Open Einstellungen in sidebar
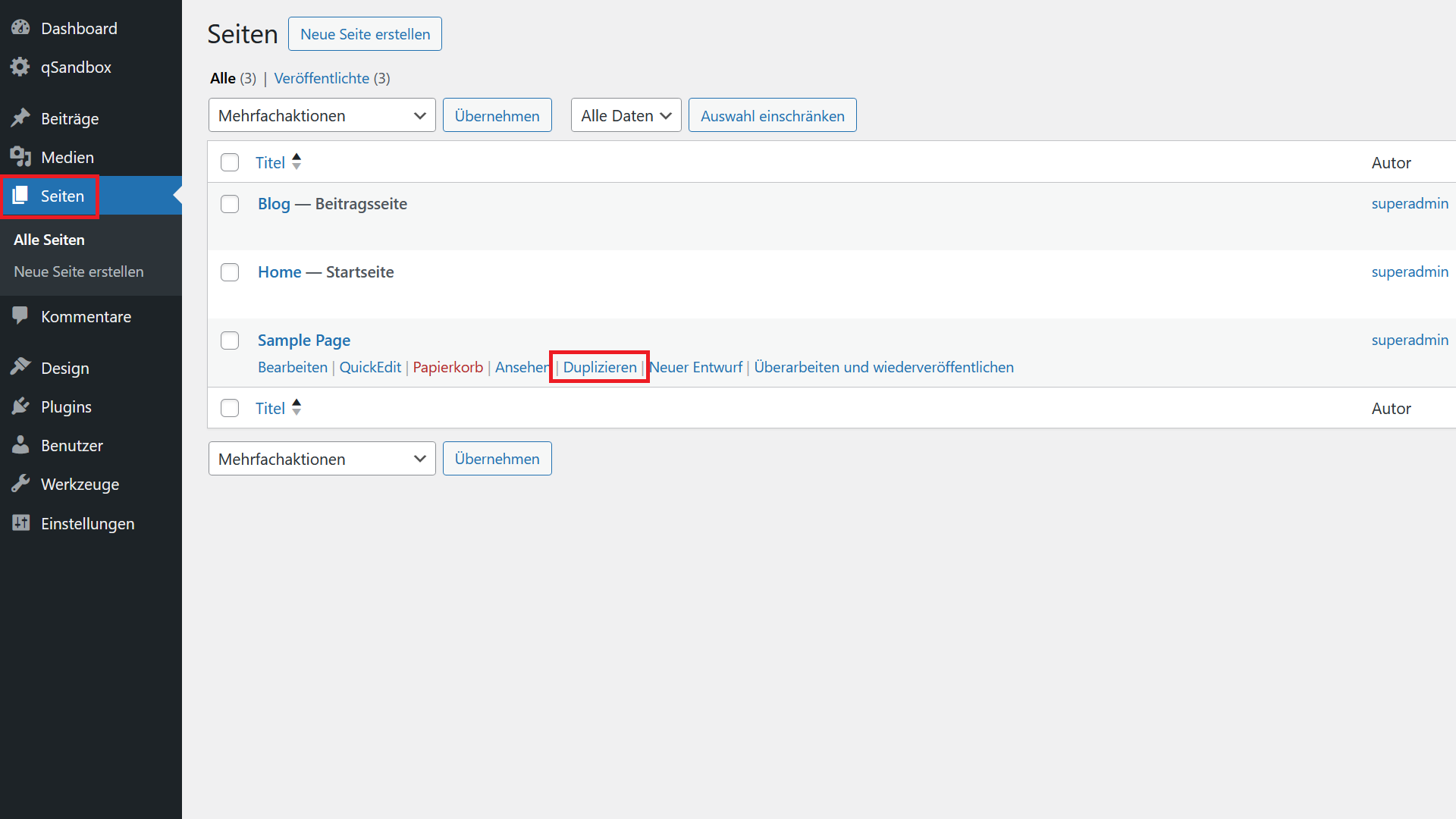Image resolution: width=1456 pixels, height=819 pixels. (87, 523)
